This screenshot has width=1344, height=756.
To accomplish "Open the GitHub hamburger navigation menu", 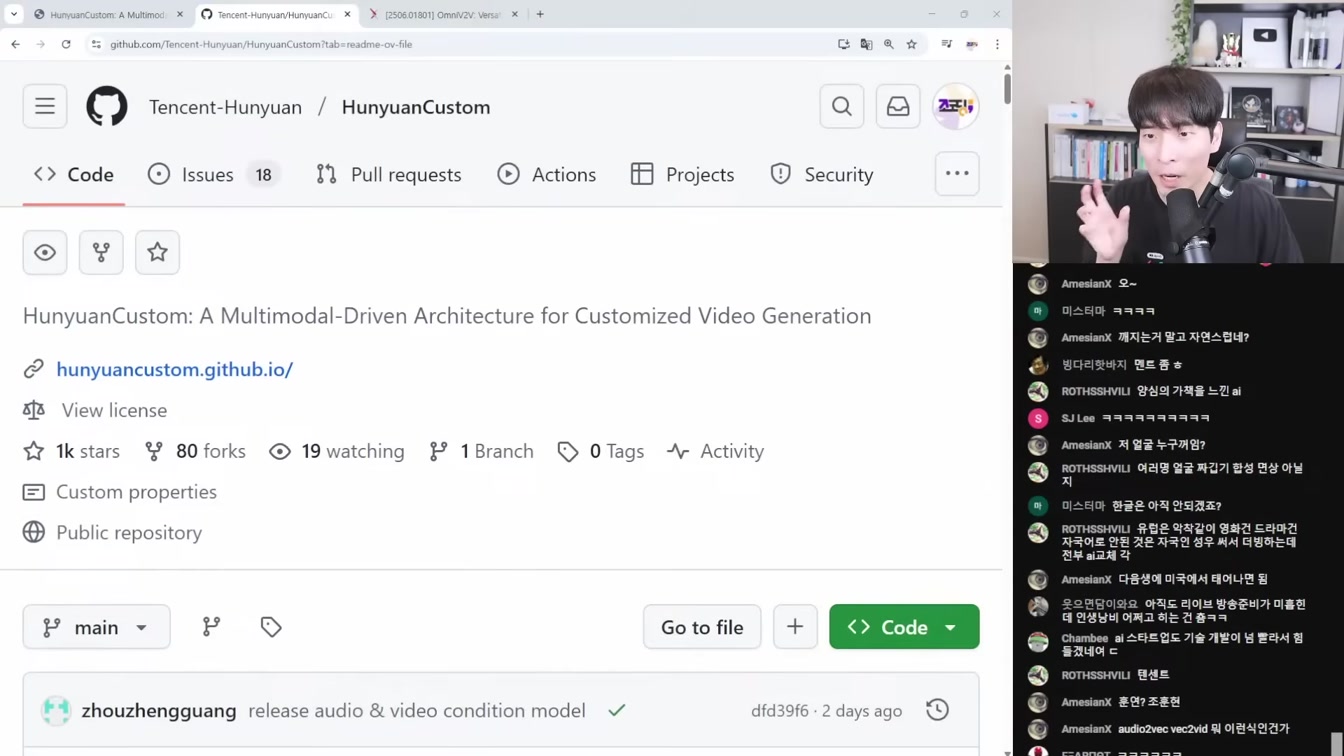I will pos(45,106).
